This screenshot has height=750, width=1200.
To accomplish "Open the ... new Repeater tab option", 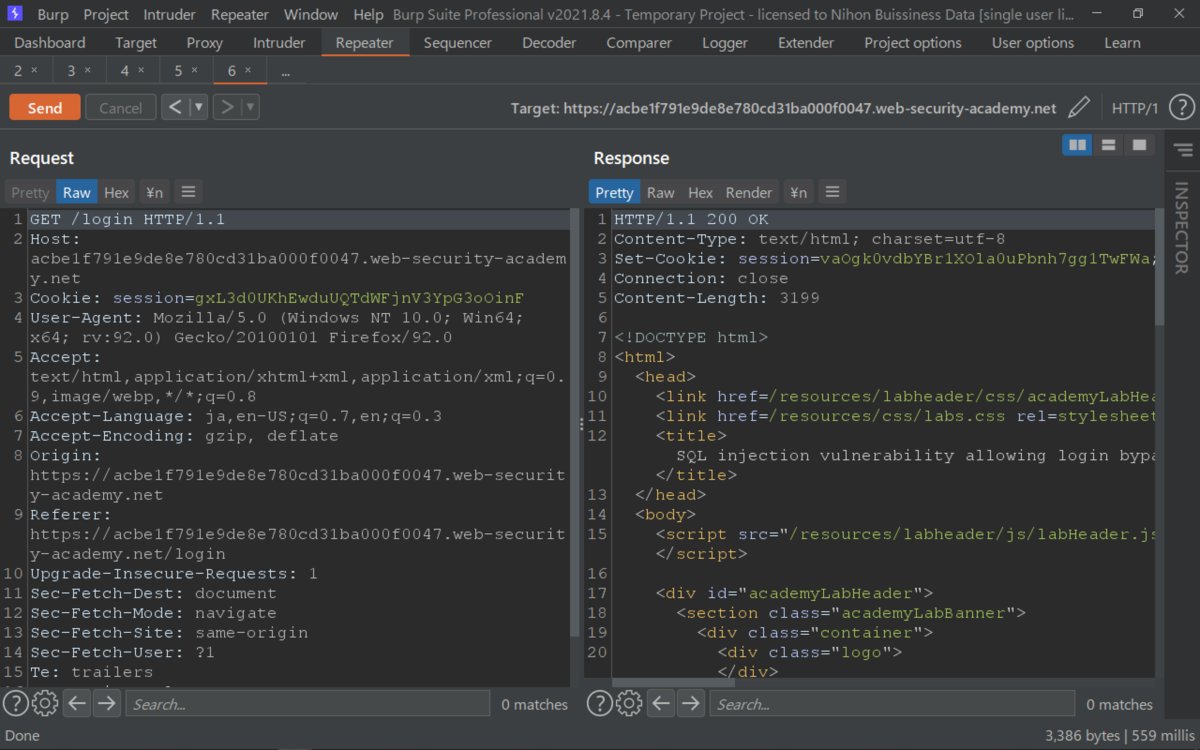I will pos(285,72).
